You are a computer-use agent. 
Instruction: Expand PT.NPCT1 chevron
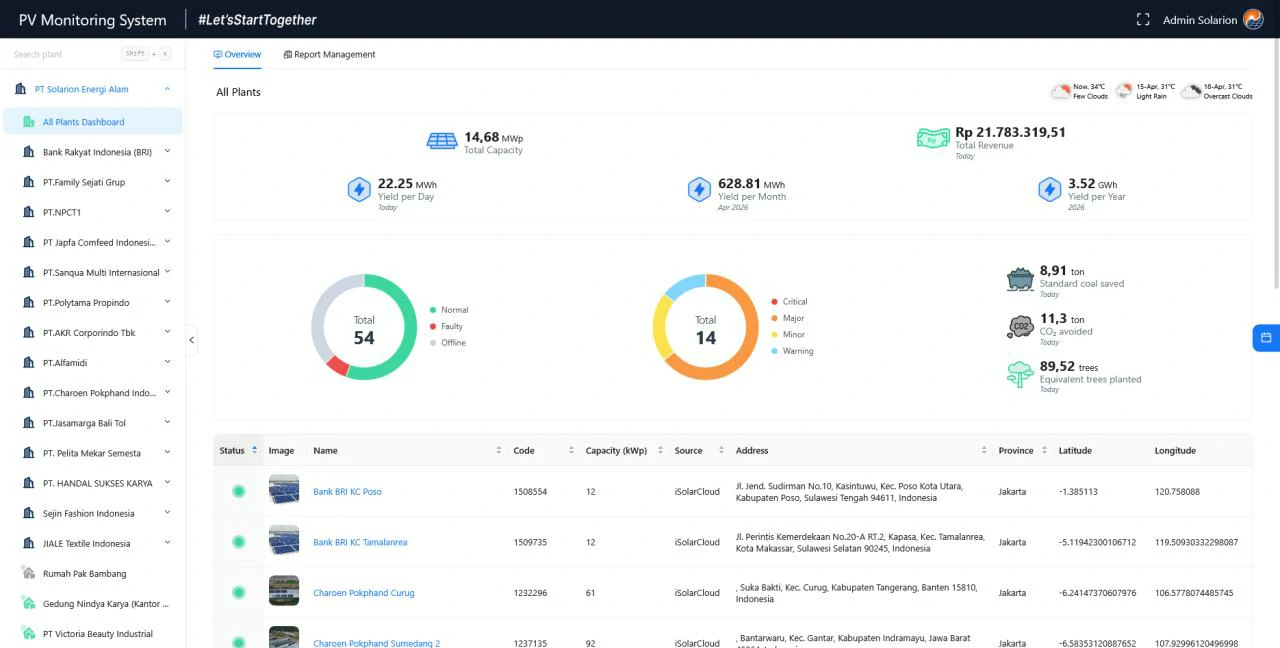(168, 212)
